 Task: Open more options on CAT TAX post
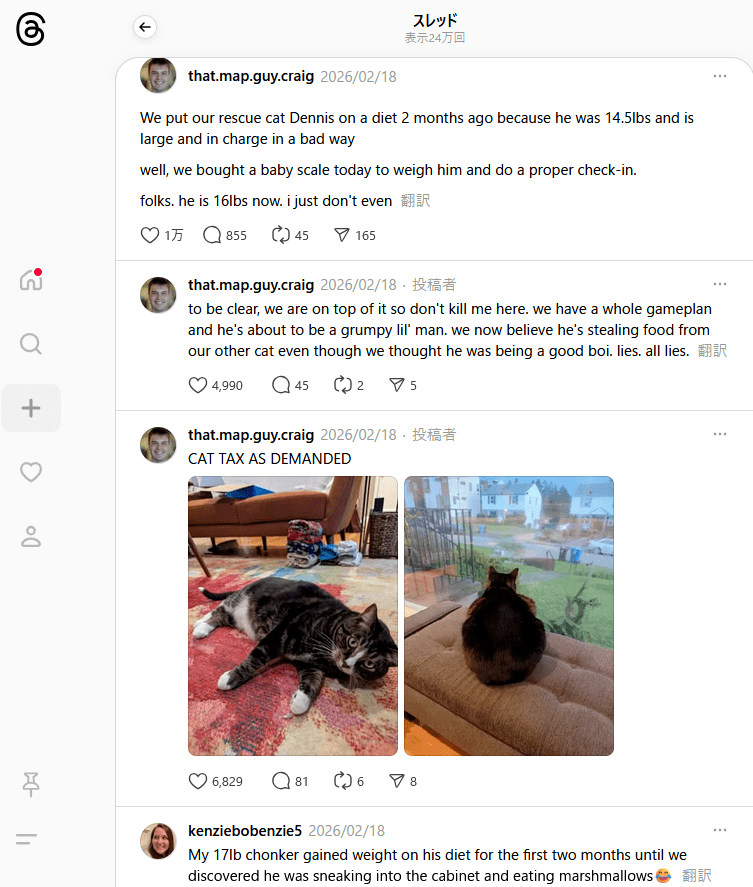click(720, 434)
